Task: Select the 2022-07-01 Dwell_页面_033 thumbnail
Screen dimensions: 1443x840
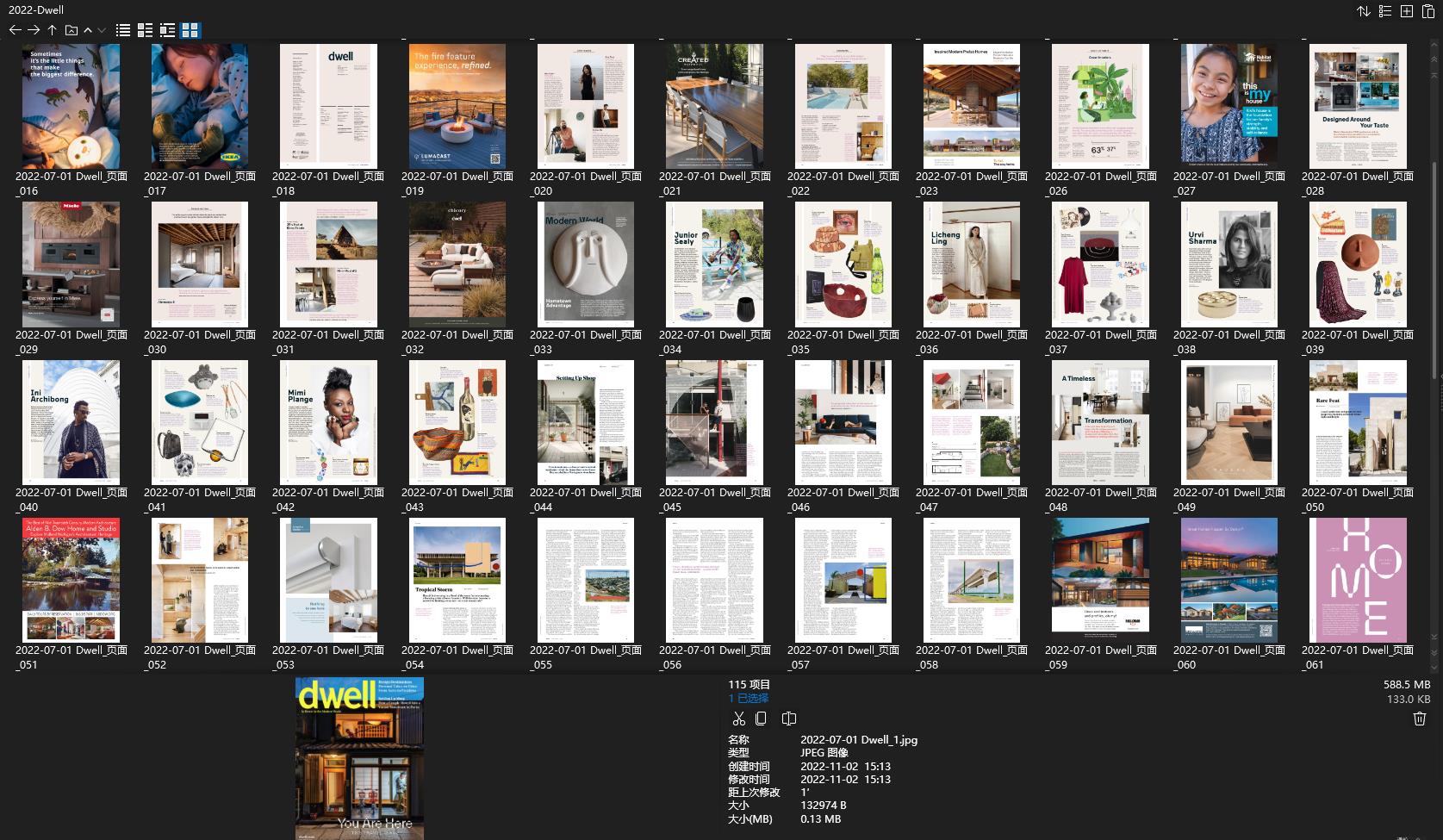Action: click(585, 264)
